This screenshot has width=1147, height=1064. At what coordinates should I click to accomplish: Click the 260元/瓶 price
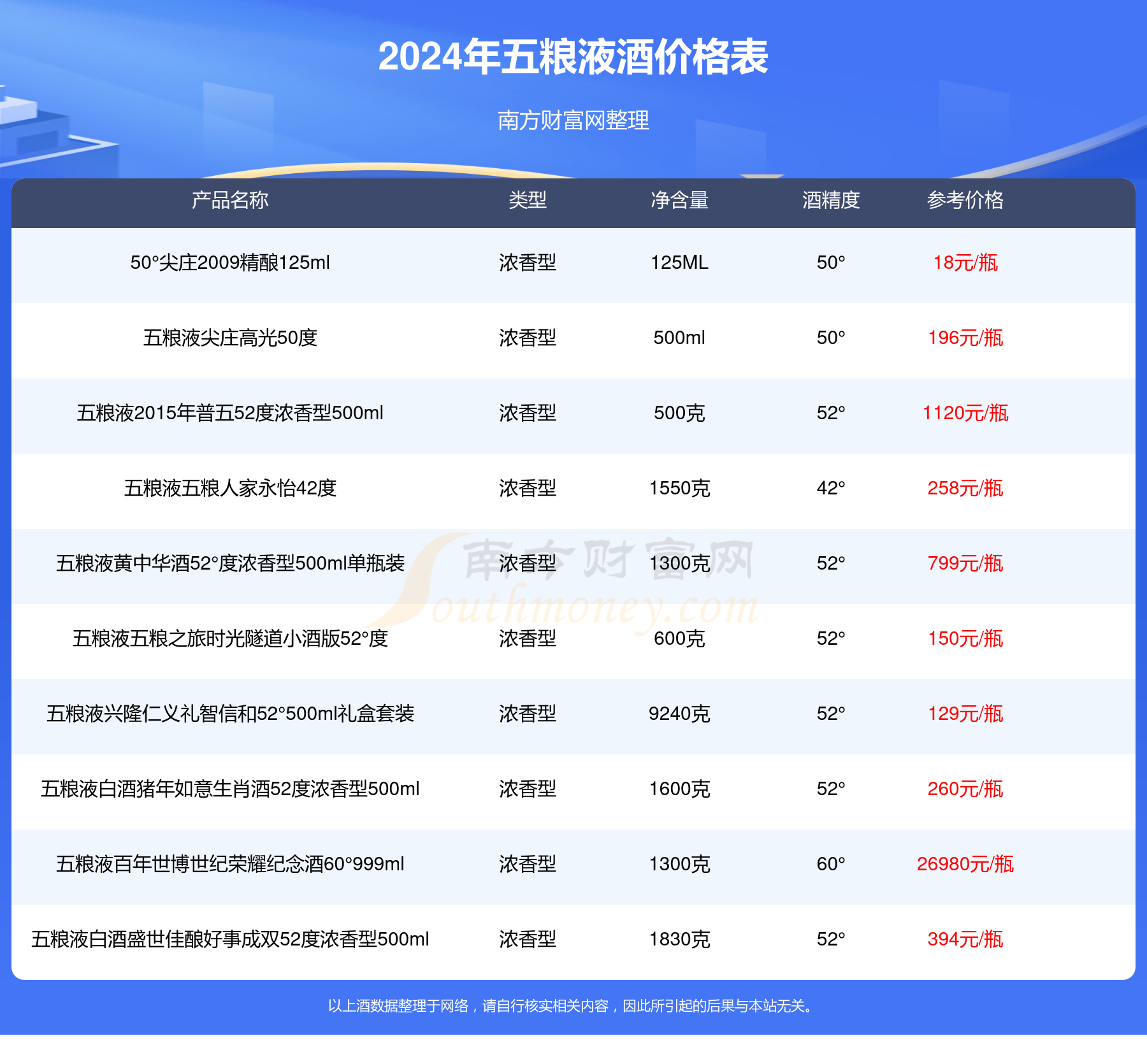(x=965, y=789)
